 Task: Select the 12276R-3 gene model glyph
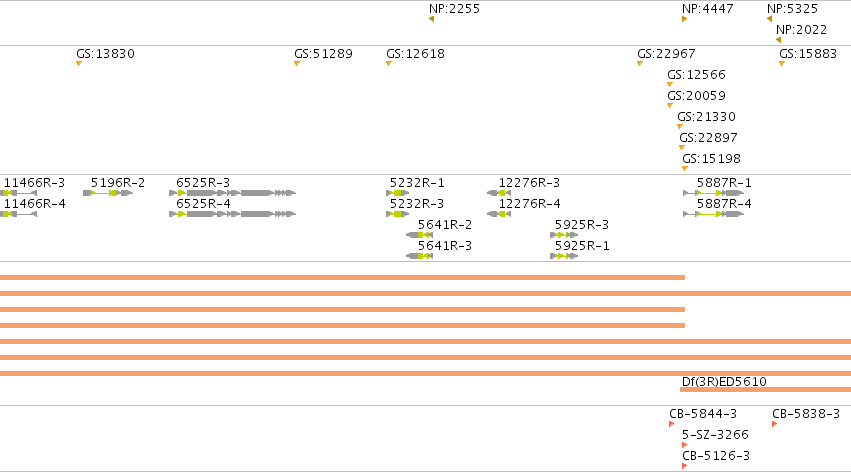pos(499,193)
